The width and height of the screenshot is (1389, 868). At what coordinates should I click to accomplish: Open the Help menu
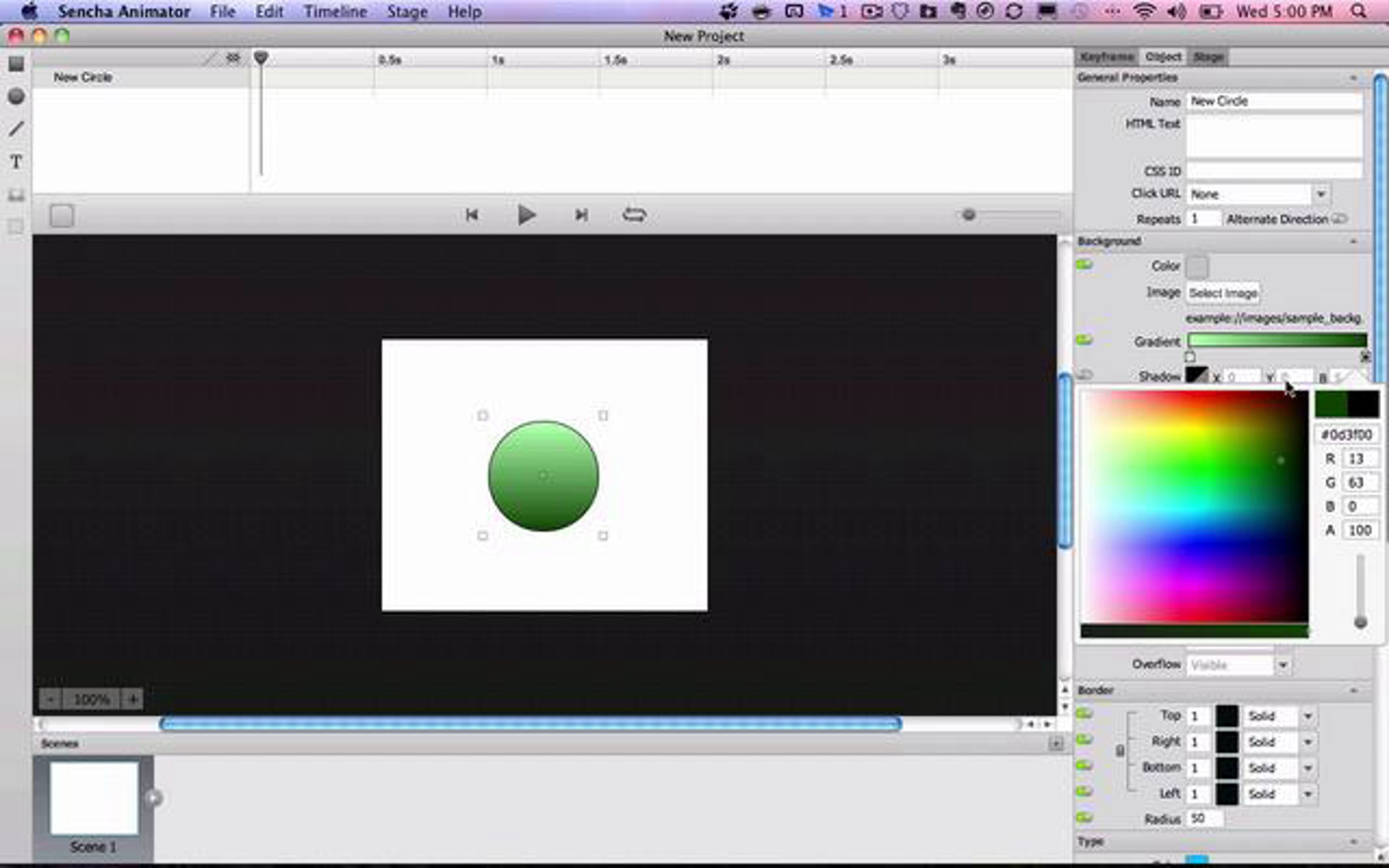tap(465, 12)
